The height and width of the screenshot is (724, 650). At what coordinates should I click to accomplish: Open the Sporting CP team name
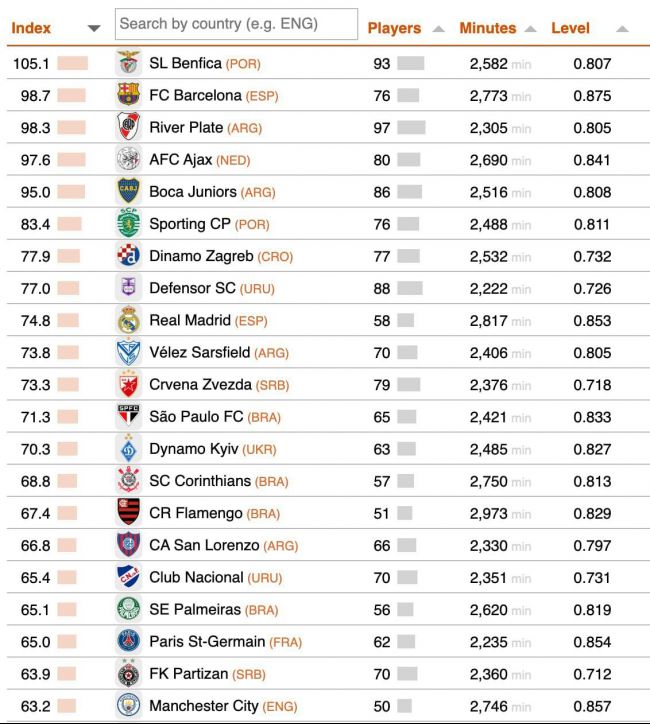190,224
